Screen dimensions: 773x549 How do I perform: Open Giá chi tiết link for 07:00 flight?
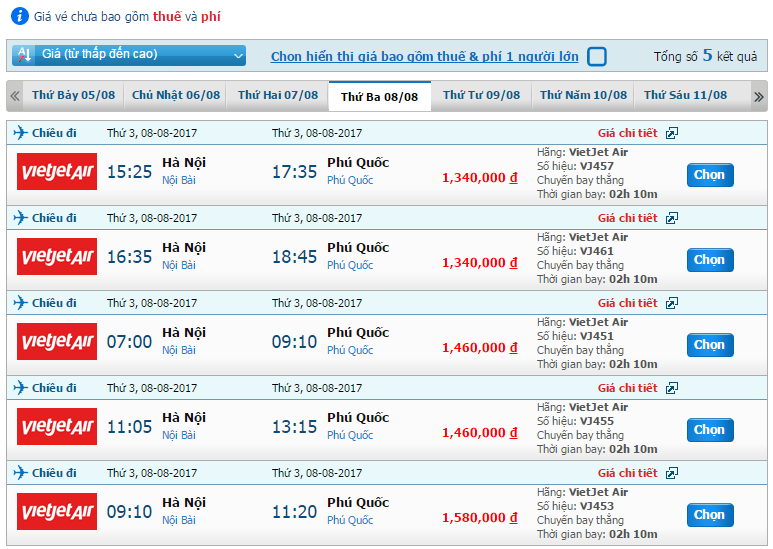pyautogui.click(x=628, y=303)
